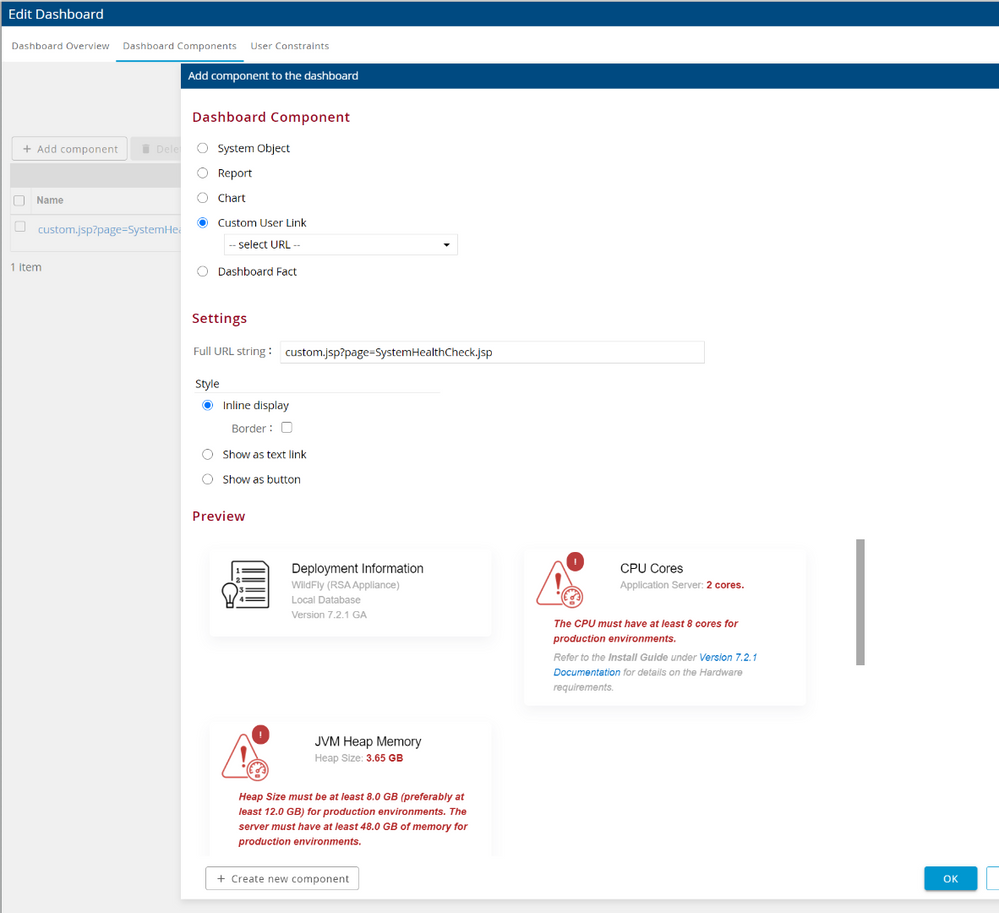Click the Deployment Information checklist icon
The height and width of the screenshot is (913, 999).
(244, 585)
